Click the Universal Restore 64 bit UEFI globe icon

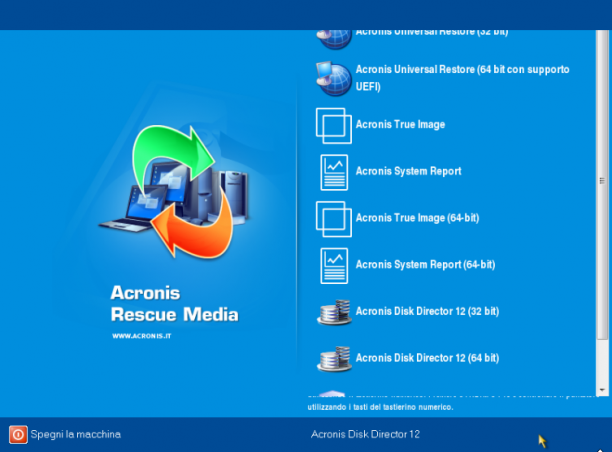click(x=334, y=78)
